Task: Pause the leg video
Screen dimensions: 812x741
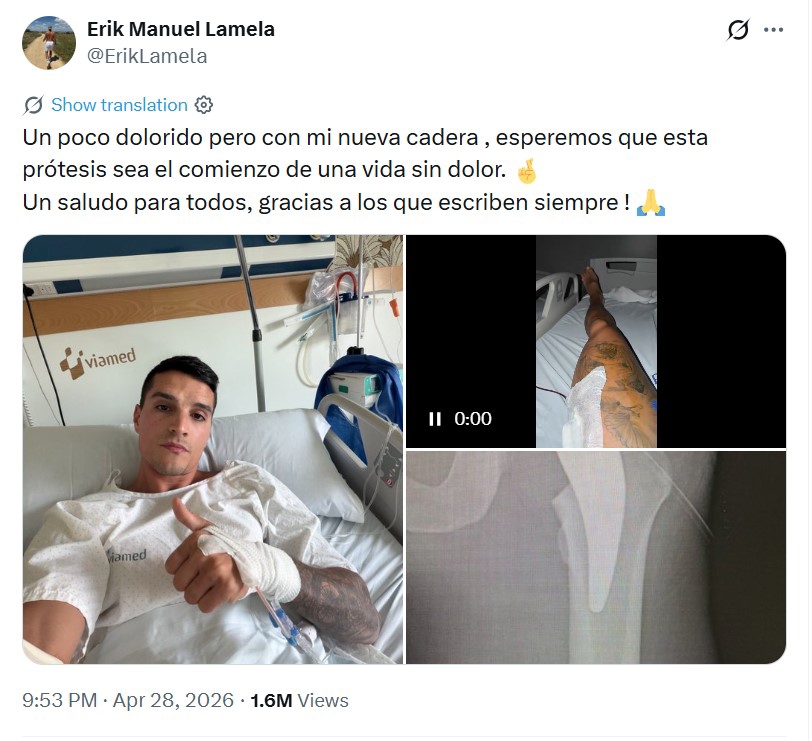Action: (434, 418)
